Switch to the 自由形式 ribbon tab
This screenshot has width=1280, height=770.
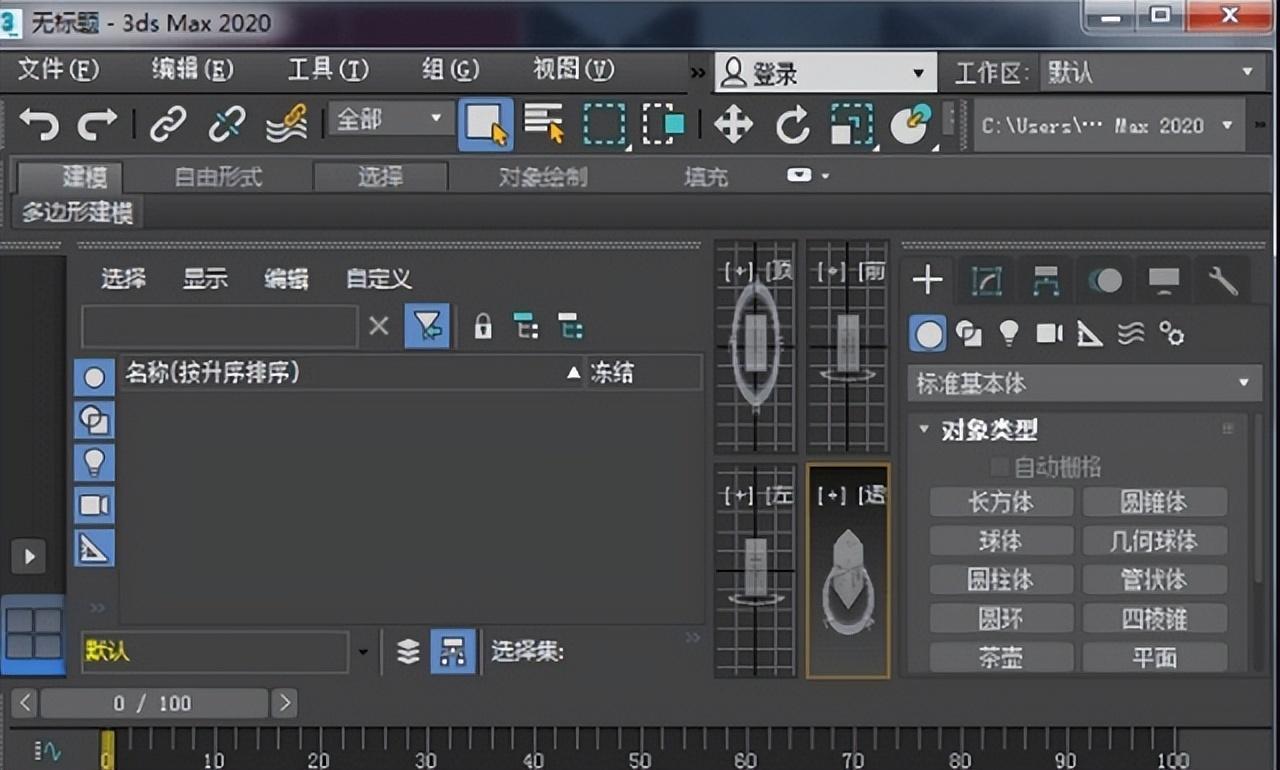tap(217, 175)
